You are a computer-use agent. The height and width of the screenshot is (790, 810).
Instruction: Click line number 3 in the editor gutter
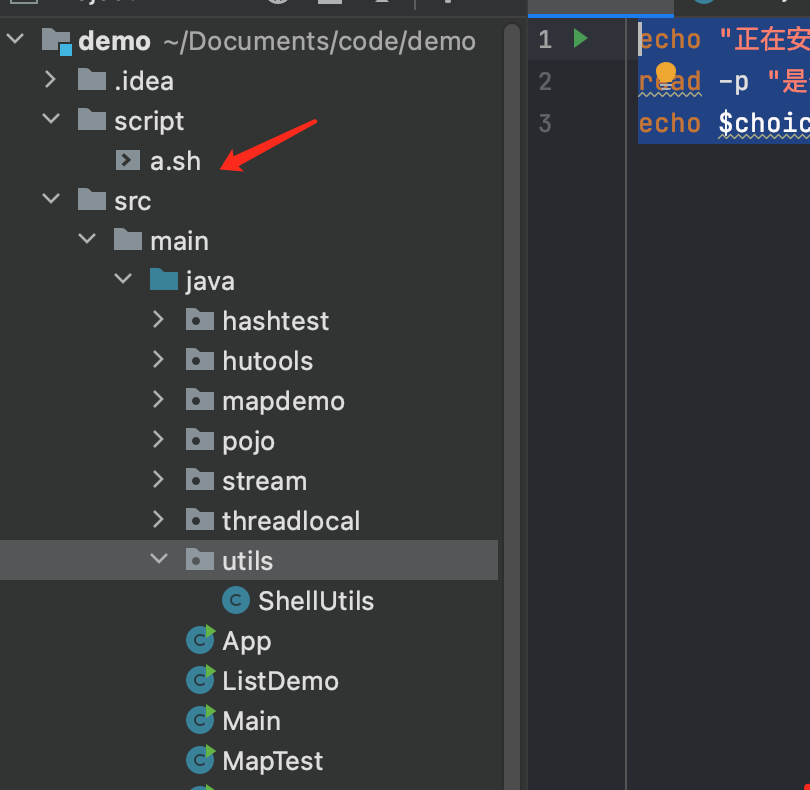(545, 122)
